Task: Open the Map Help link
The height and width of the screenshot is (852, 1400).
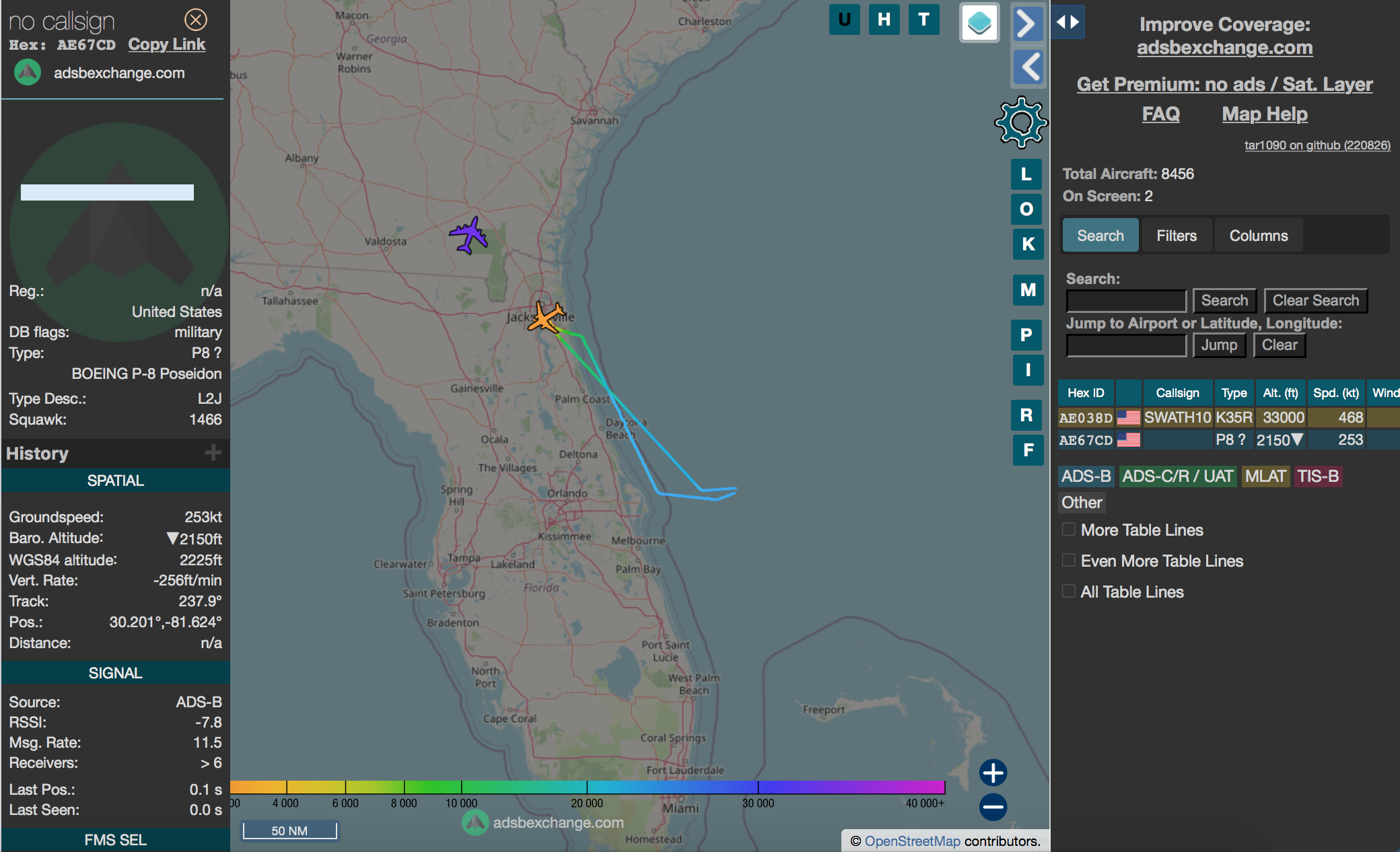Action: (1265, 114)
